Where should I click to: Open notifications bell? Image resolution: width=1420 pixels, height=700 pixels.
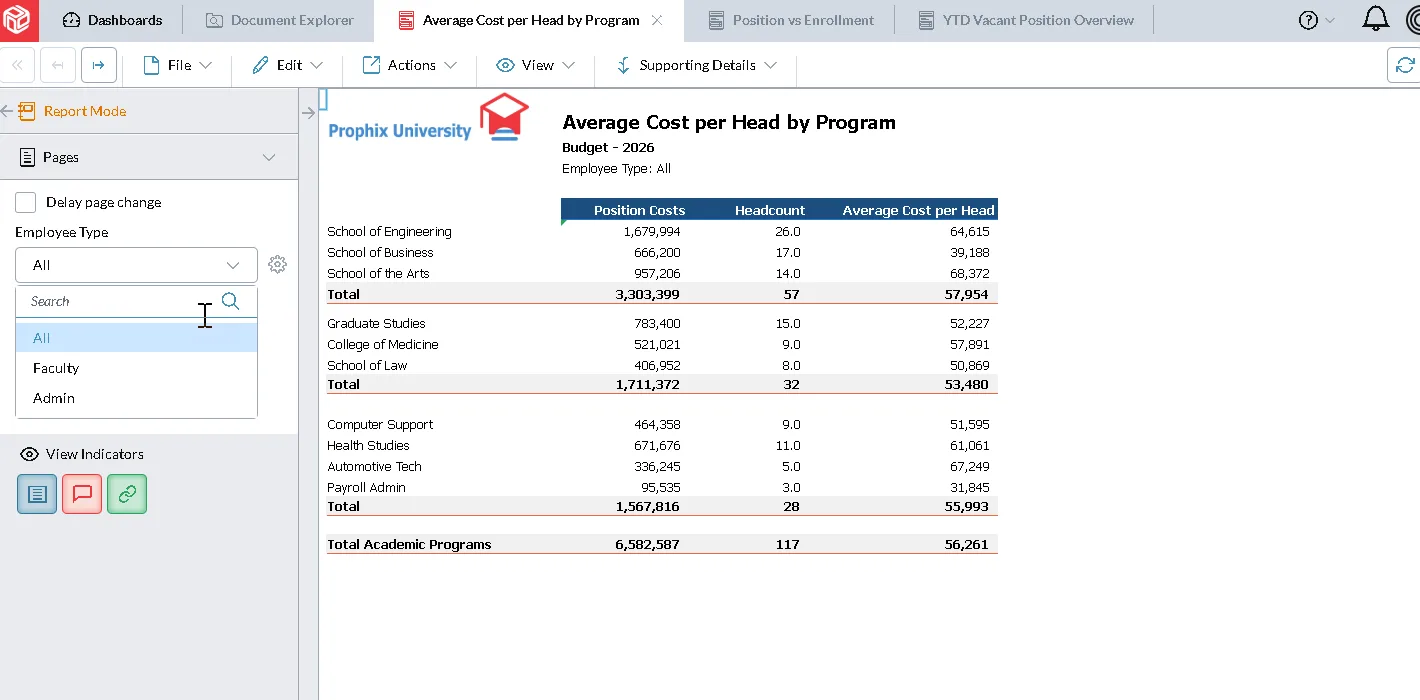(1377, 19)
